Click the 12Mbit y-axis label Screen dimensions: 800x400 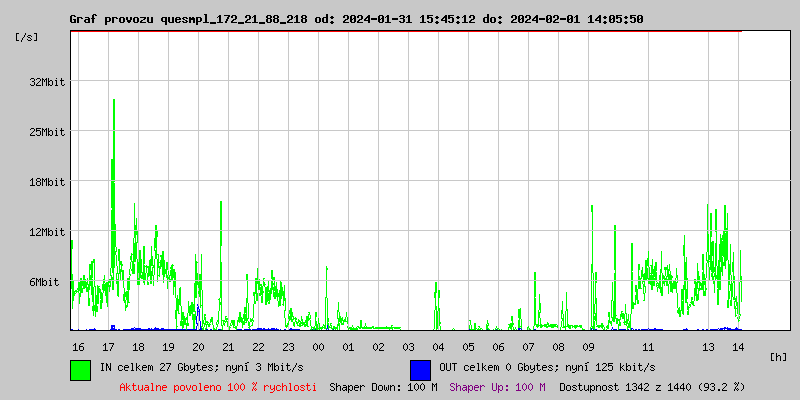point(47,232)
